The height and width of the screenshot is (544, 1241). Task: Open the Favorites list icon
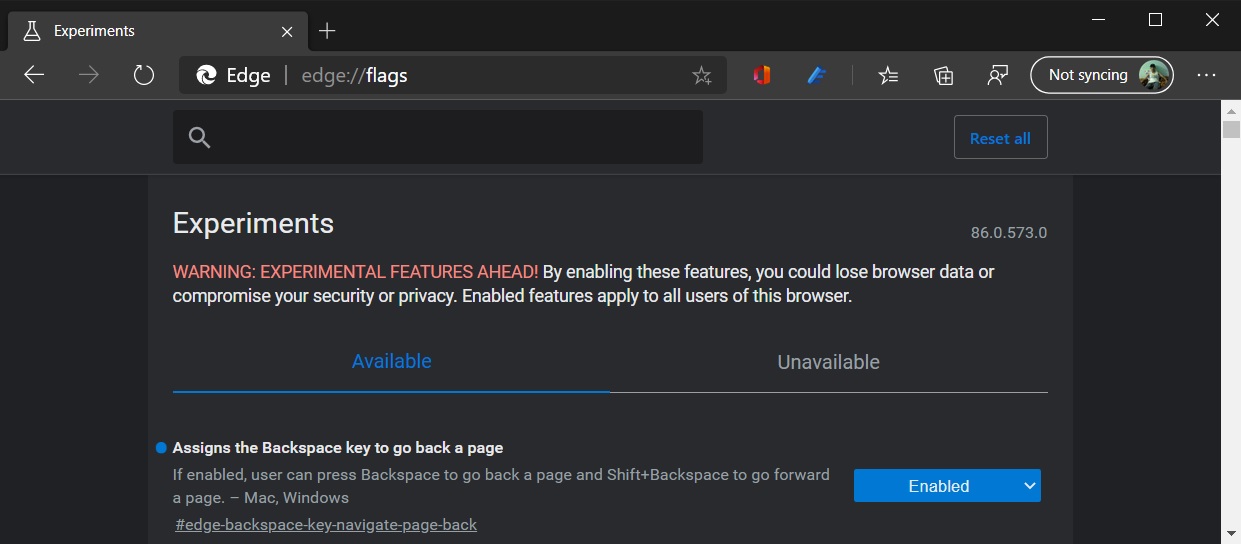tap(888, 75)
